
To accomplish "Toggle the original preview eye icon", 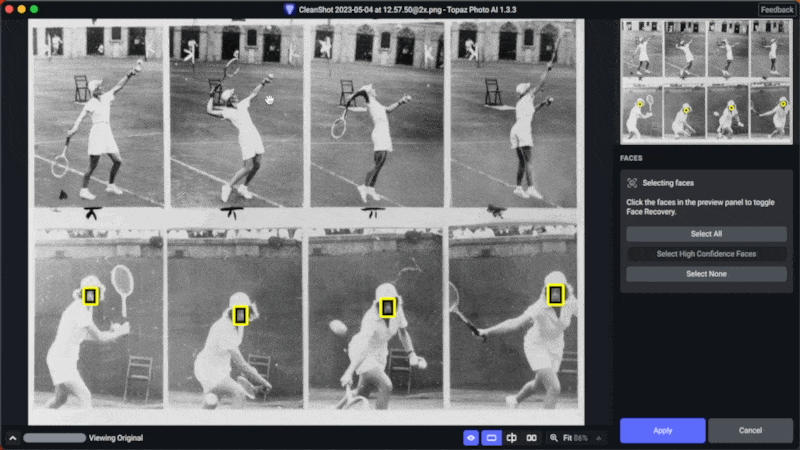I will click(471, 438).
